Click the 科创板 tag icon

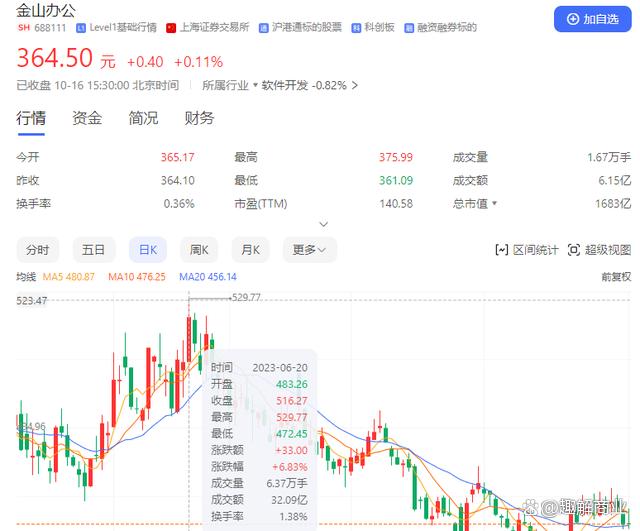pos(356,28)
